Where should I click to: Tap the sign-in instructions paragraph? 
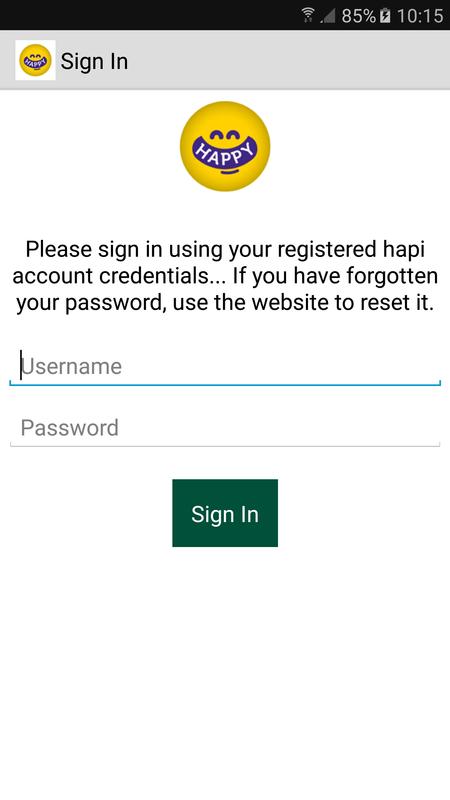coord(225,276)
